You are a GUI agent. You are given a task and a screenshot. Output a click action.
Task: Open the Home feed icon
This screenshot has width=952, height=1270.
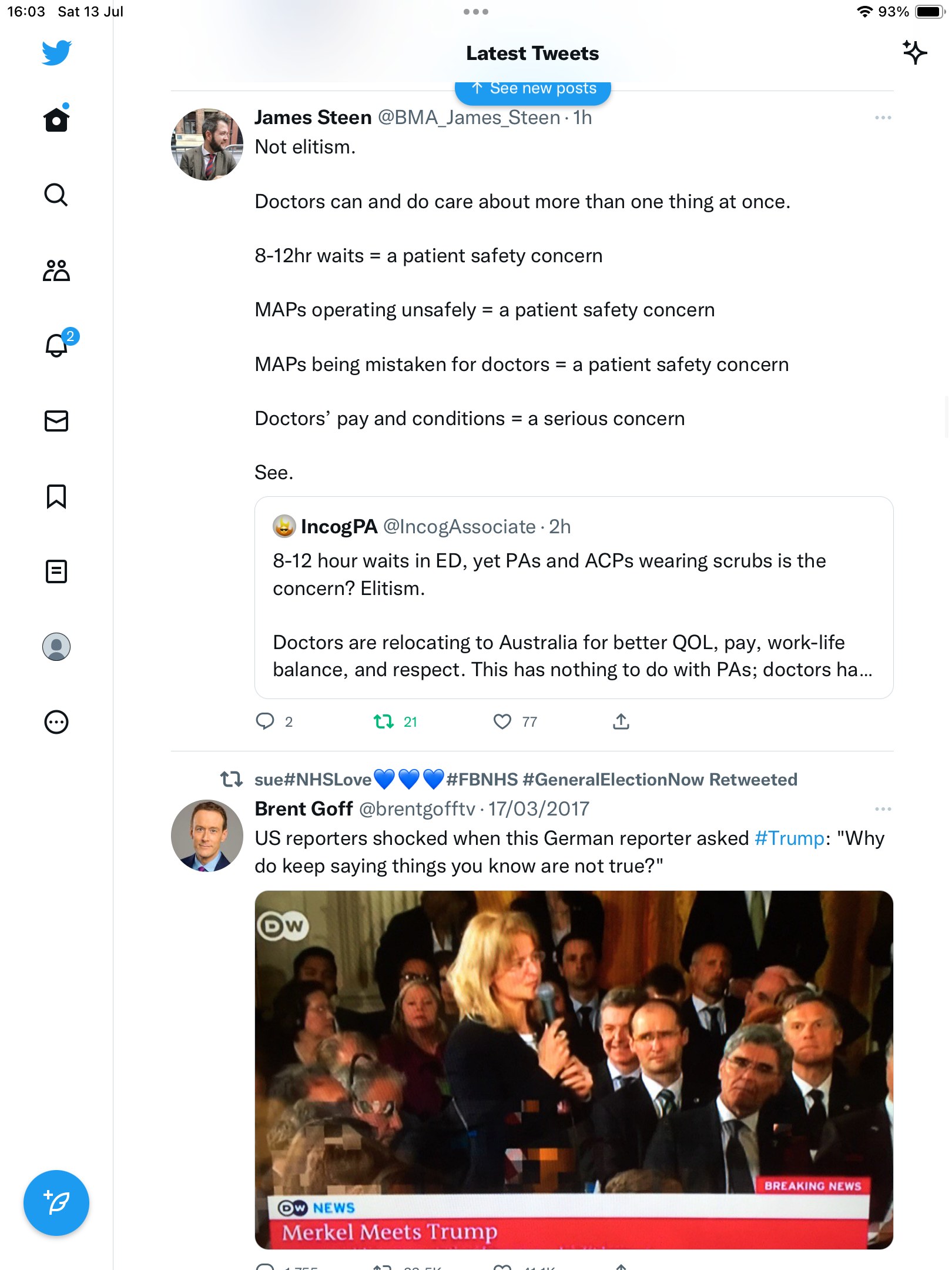pos(56,119)
